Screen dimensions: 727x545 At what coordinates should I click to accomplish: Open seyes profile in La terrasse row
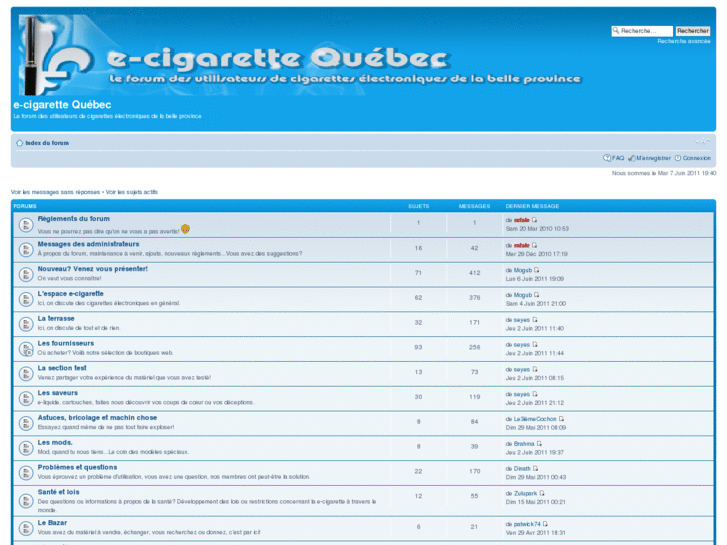522,320
